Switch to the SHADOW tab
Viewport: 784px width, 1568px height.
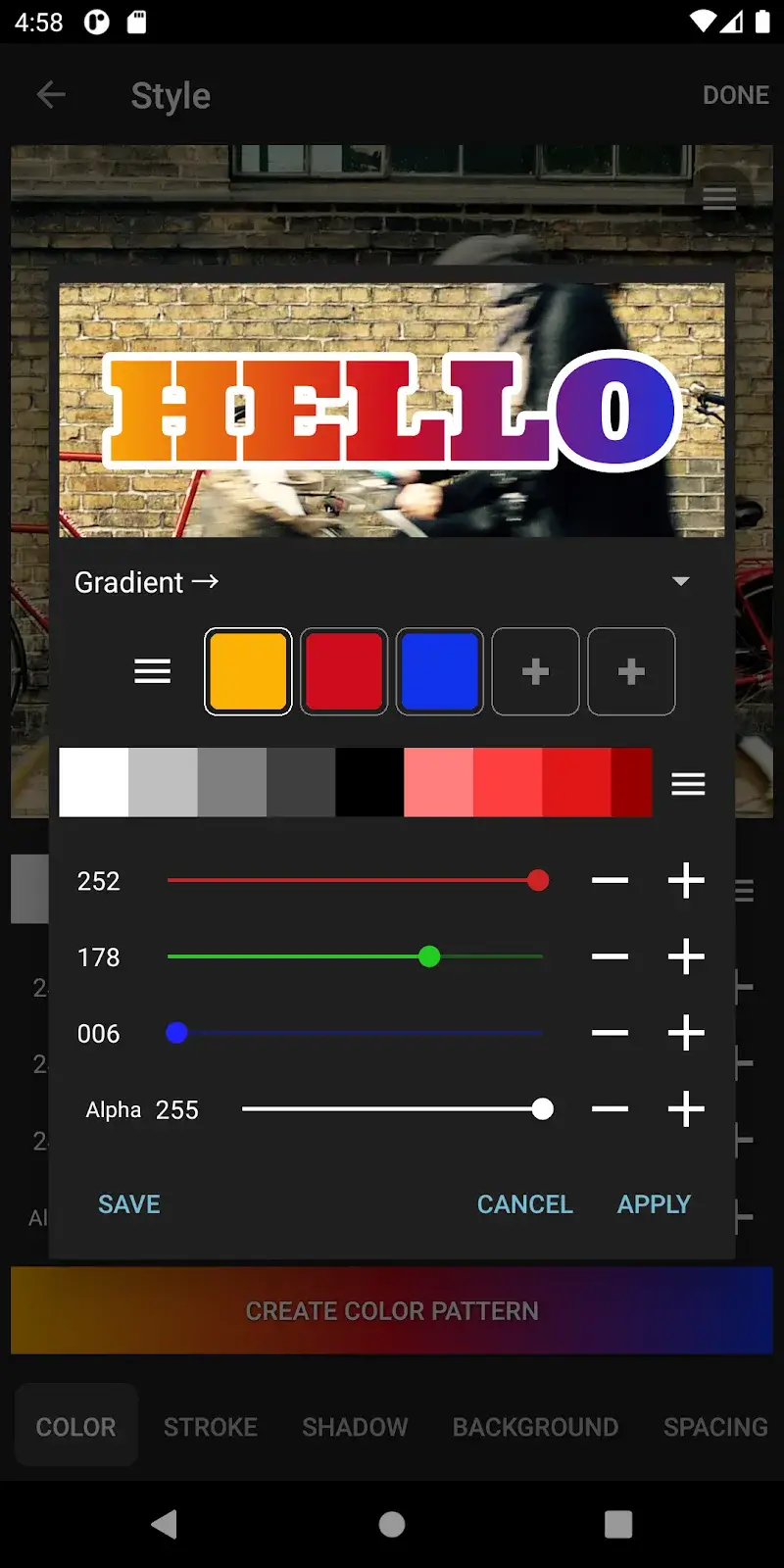(355, 1427)
